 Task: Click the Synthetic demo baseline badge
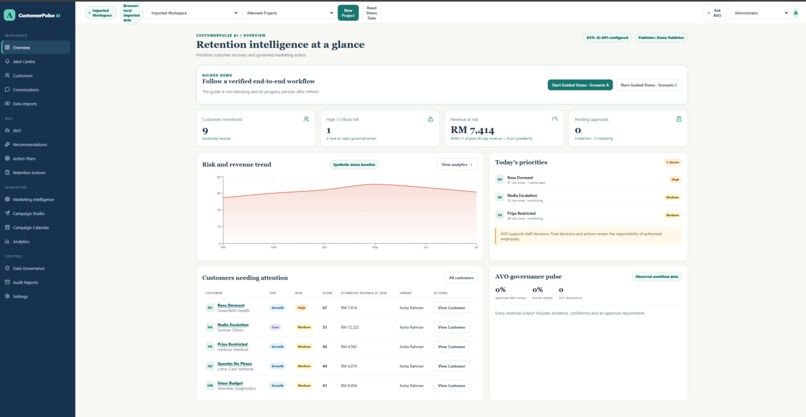click(x=354, y=165)
